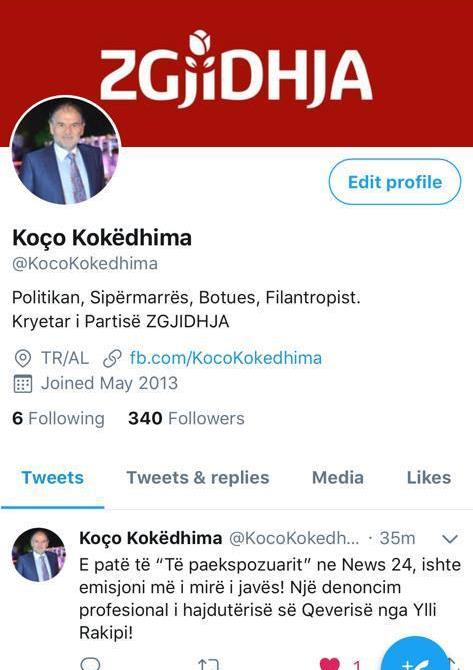Switch to the Likes tab
The height and width of the screenshot is (670, 473).
(429, 478)
